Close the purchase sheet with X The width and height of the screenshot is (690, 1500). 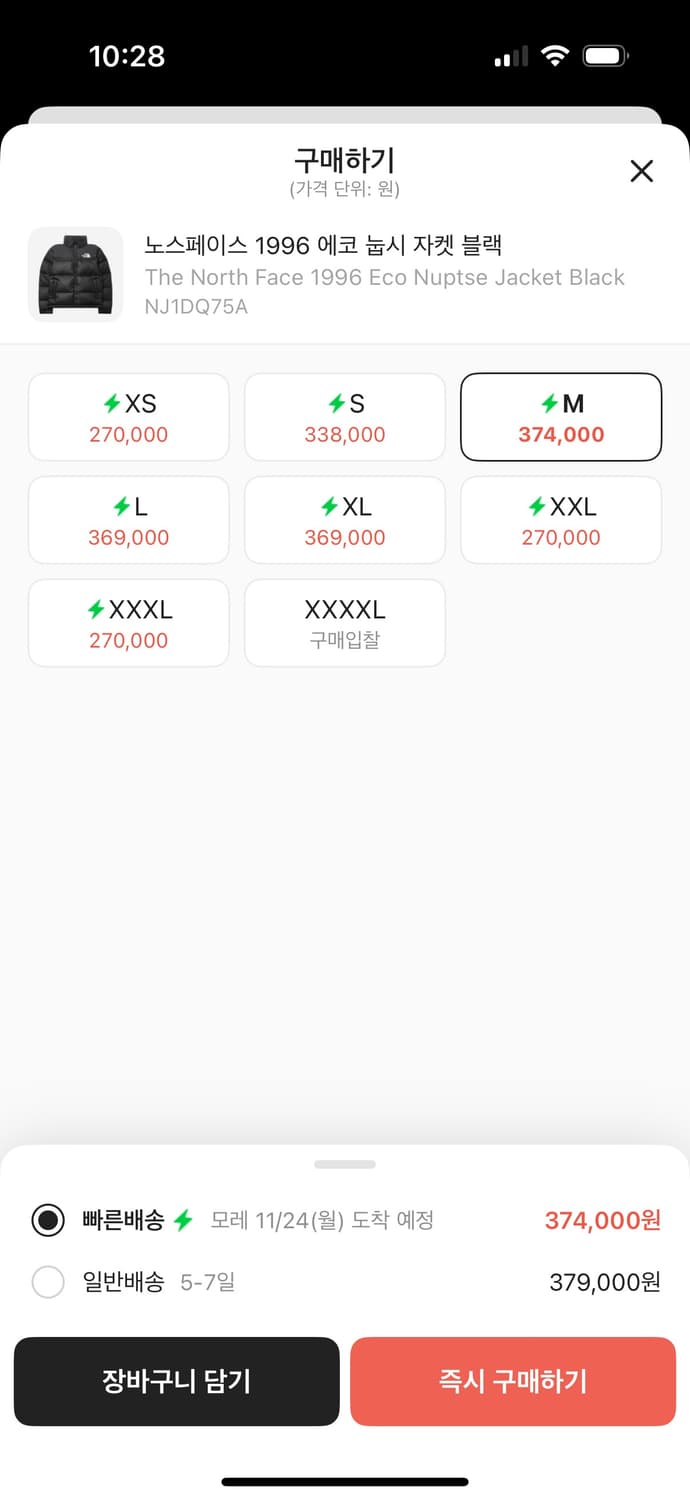[x=641, y=171]
